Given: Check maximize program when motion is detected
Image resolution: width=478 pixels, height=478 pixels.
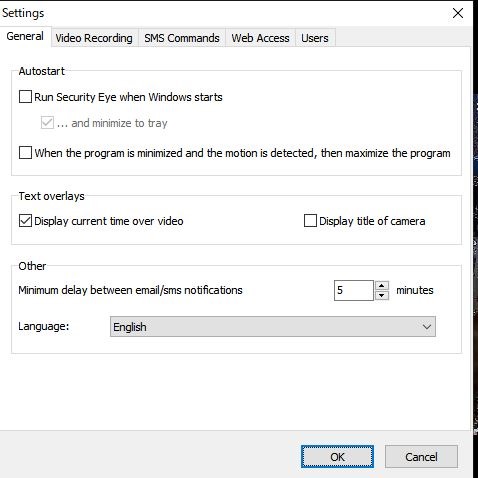Looking at the screenshot, I should point(25,153).
